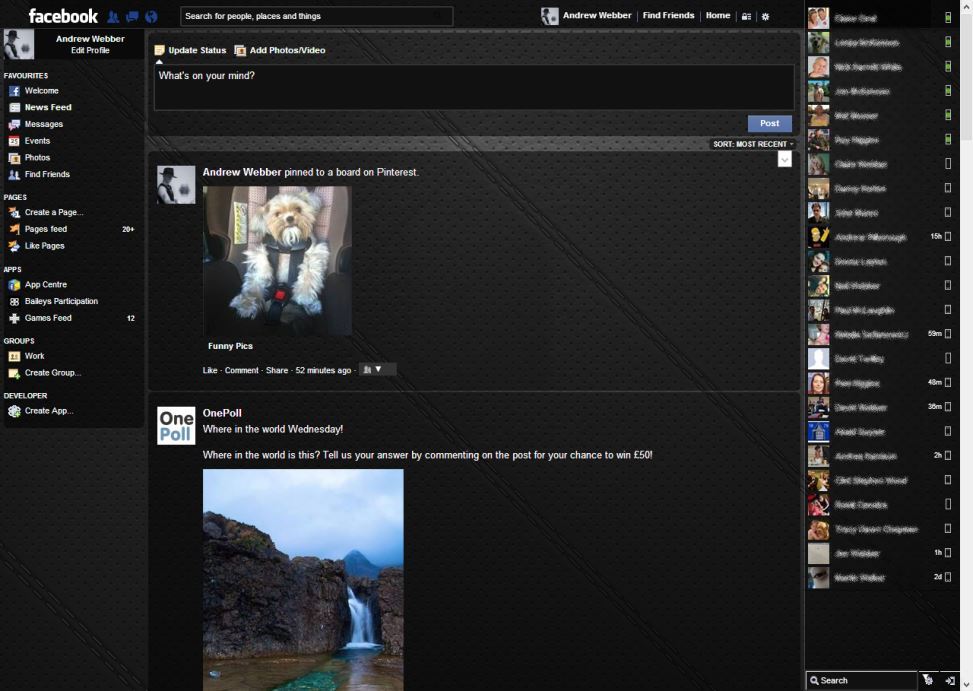Click Andrew Webber avatar in Pinterest post

tap(176, 185)
